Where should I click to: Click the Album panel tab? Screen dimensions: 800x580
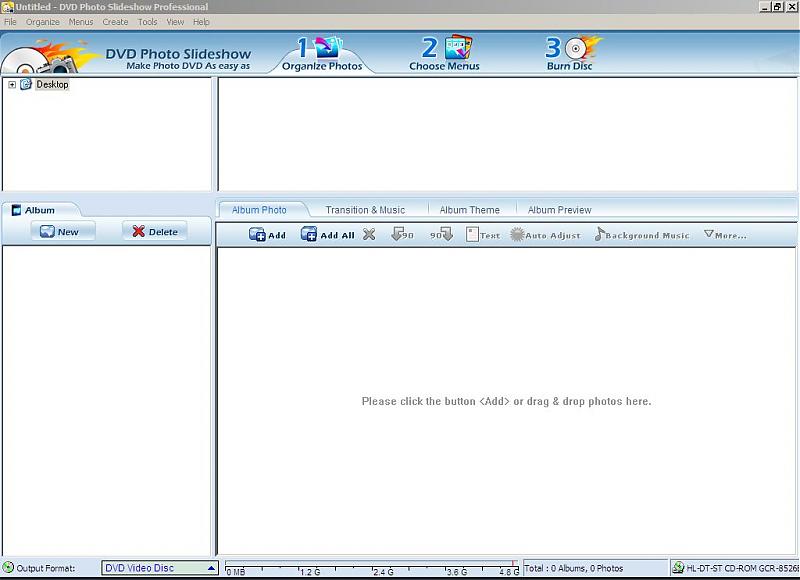point(40,210)
